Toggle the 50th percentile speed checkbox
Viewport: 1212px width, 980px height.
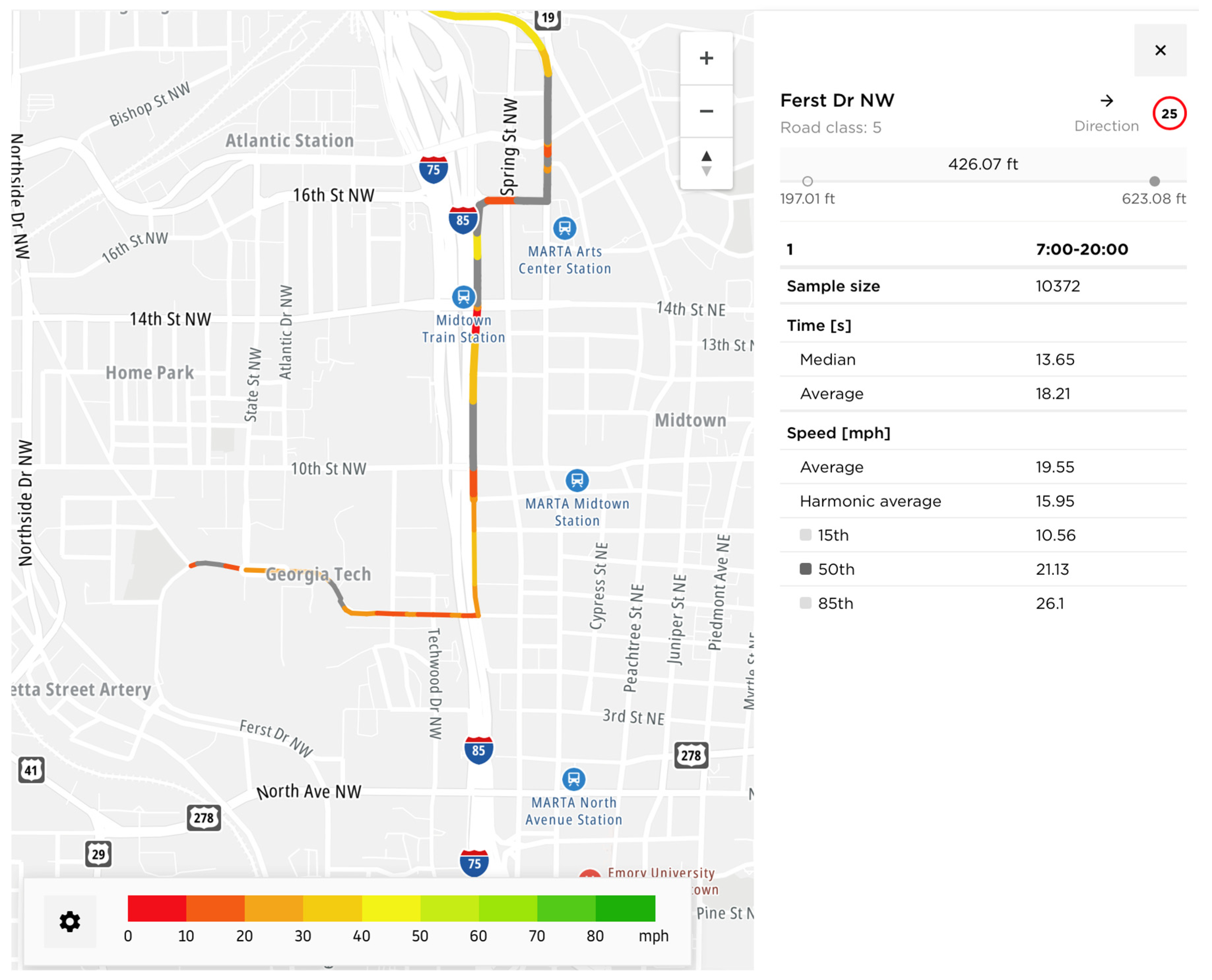(806, 568)
